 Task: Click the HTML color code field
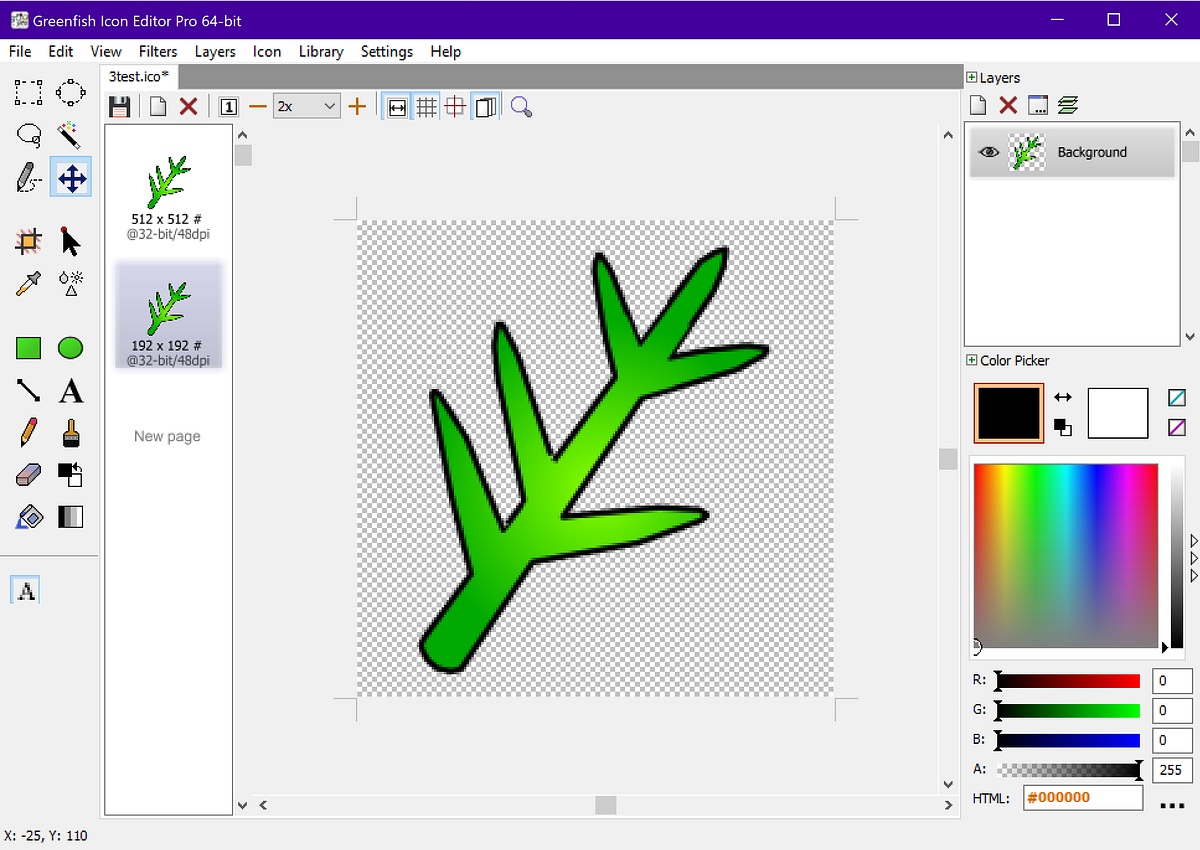point(1083,797)
